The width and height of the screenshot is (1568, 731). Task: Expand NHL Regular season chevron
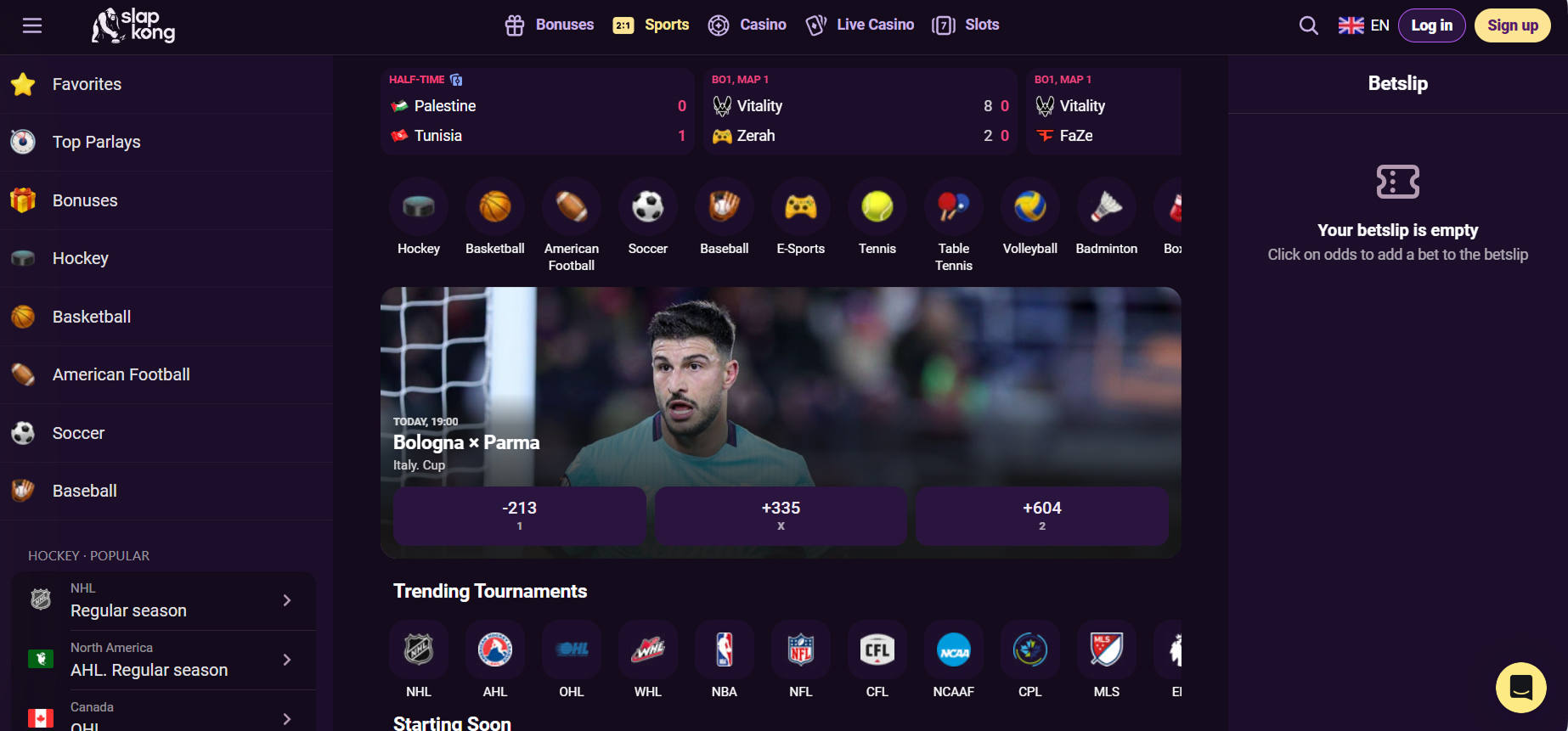point(287,600)
